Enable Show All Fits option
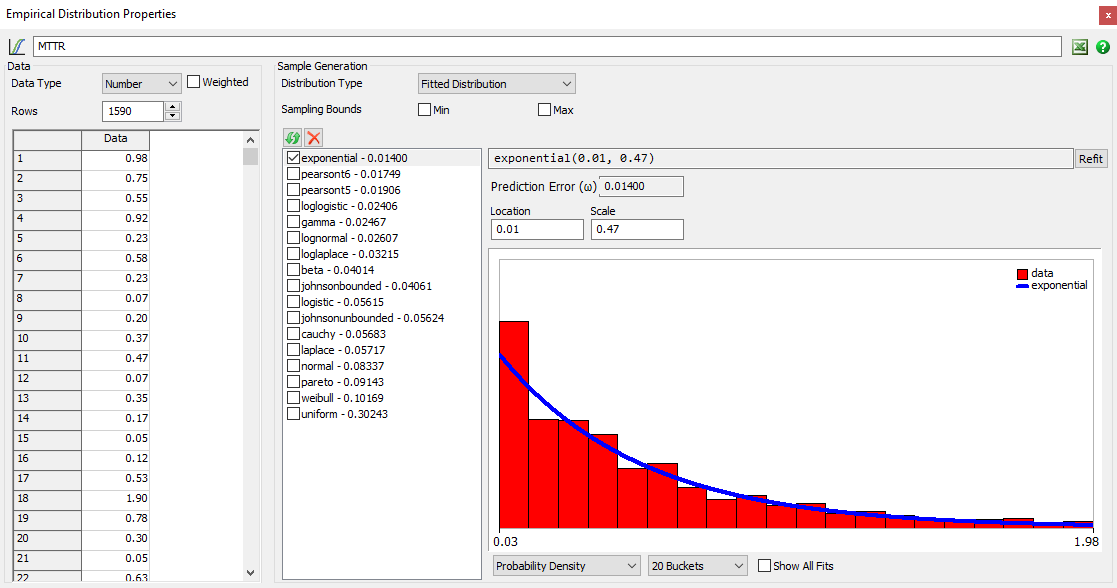 click(764, 566)
